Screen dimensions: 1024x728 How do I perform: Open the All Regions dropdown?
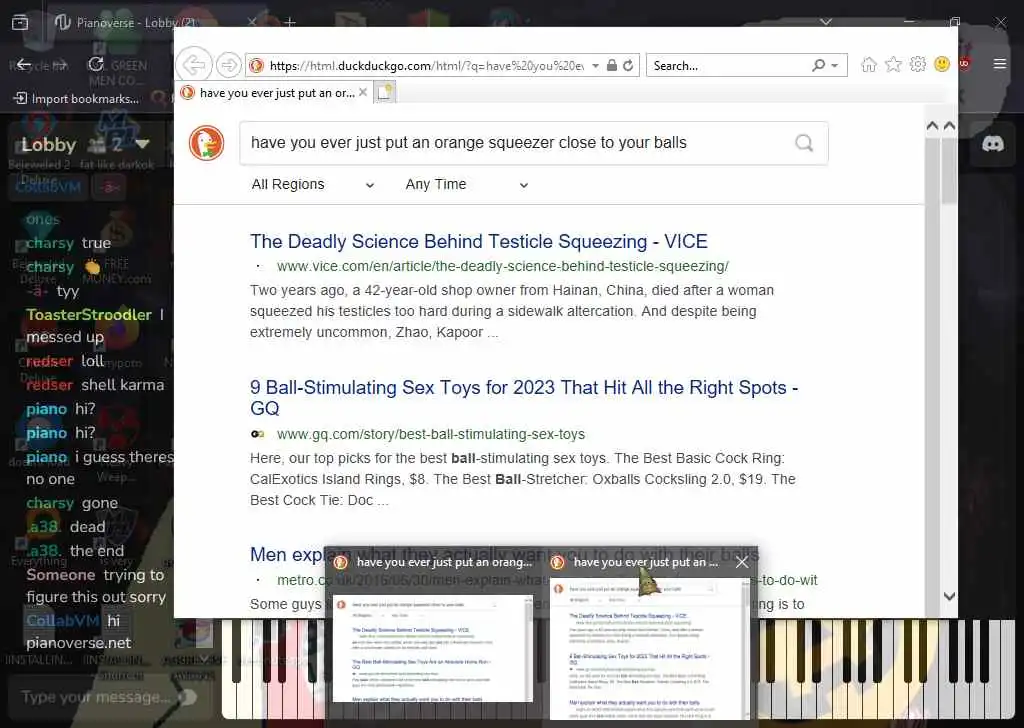tap(313, 185)
